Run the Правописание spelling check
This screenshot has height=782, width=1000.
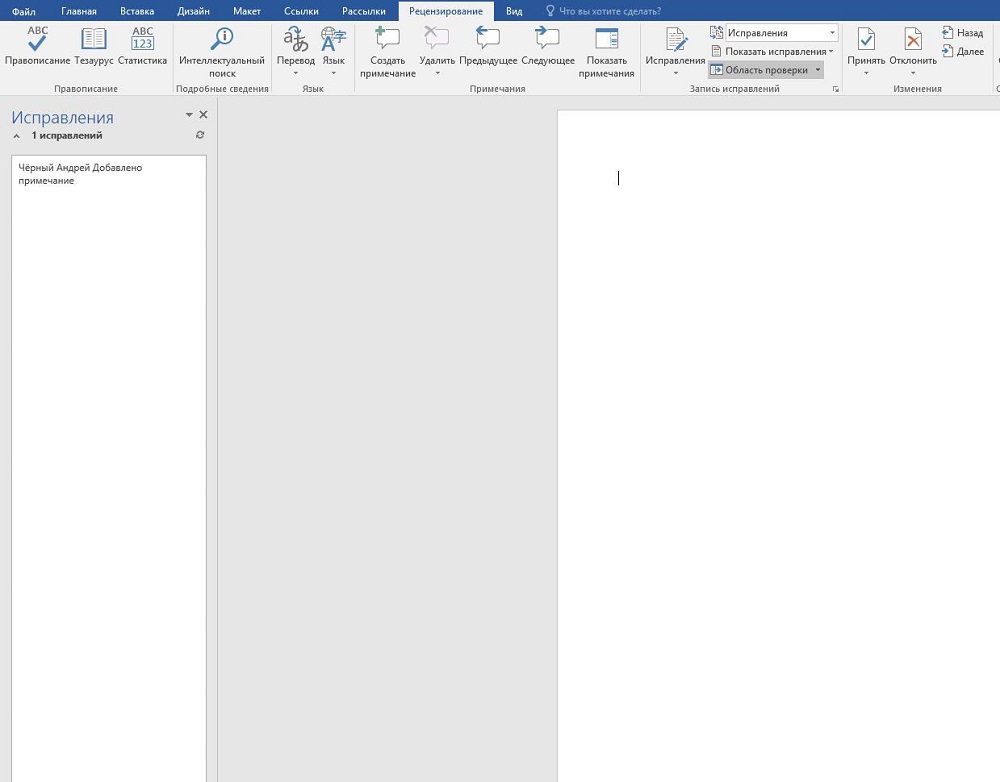click(x=37, y=46)
